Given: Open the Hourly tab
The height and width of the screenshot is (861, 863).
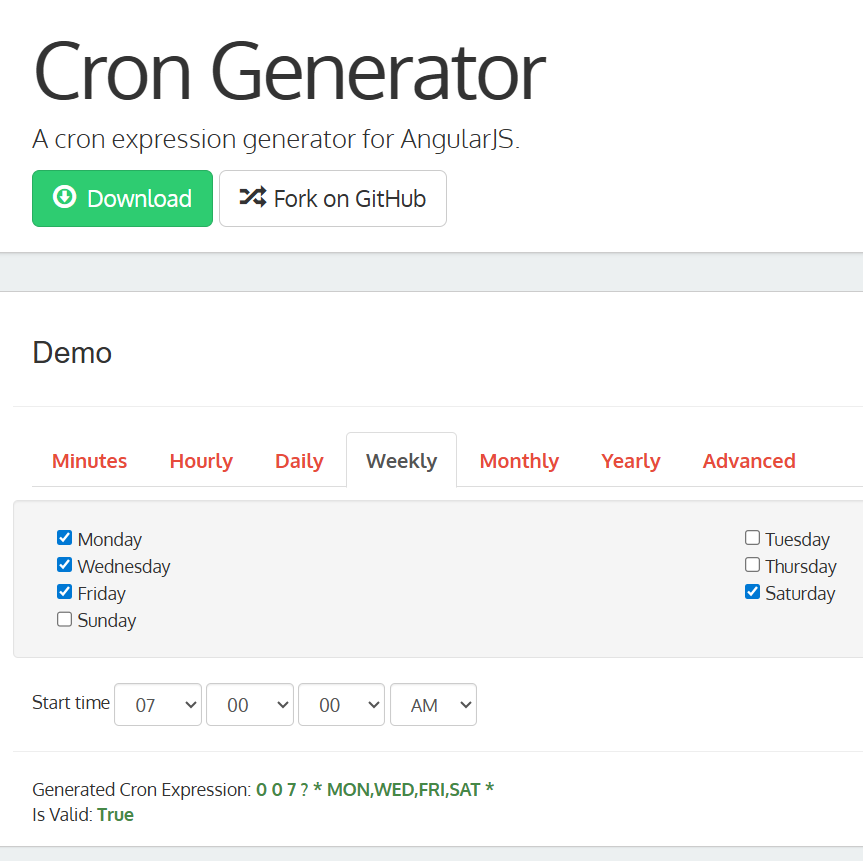Looking at the screenshot, I should pos(201,461).
